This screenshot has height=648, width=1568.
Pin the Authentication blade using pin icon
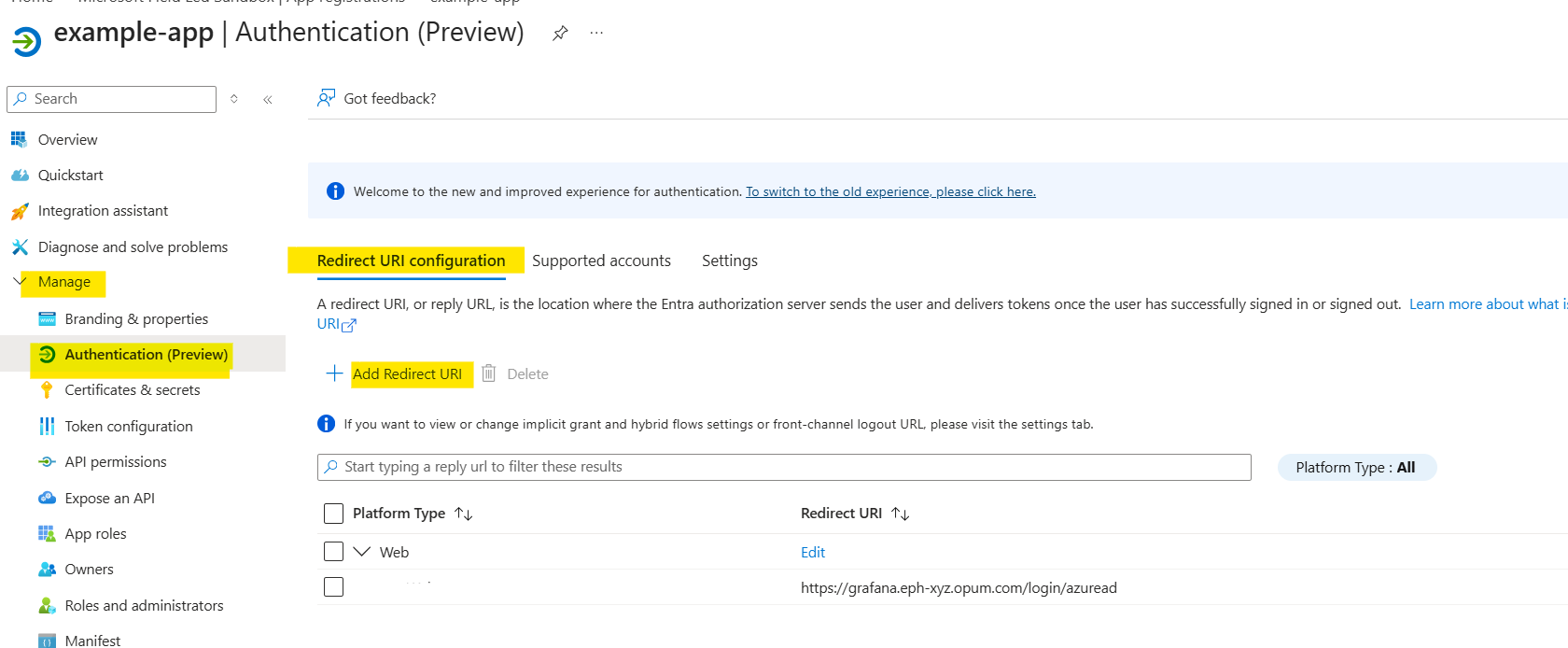560,33
